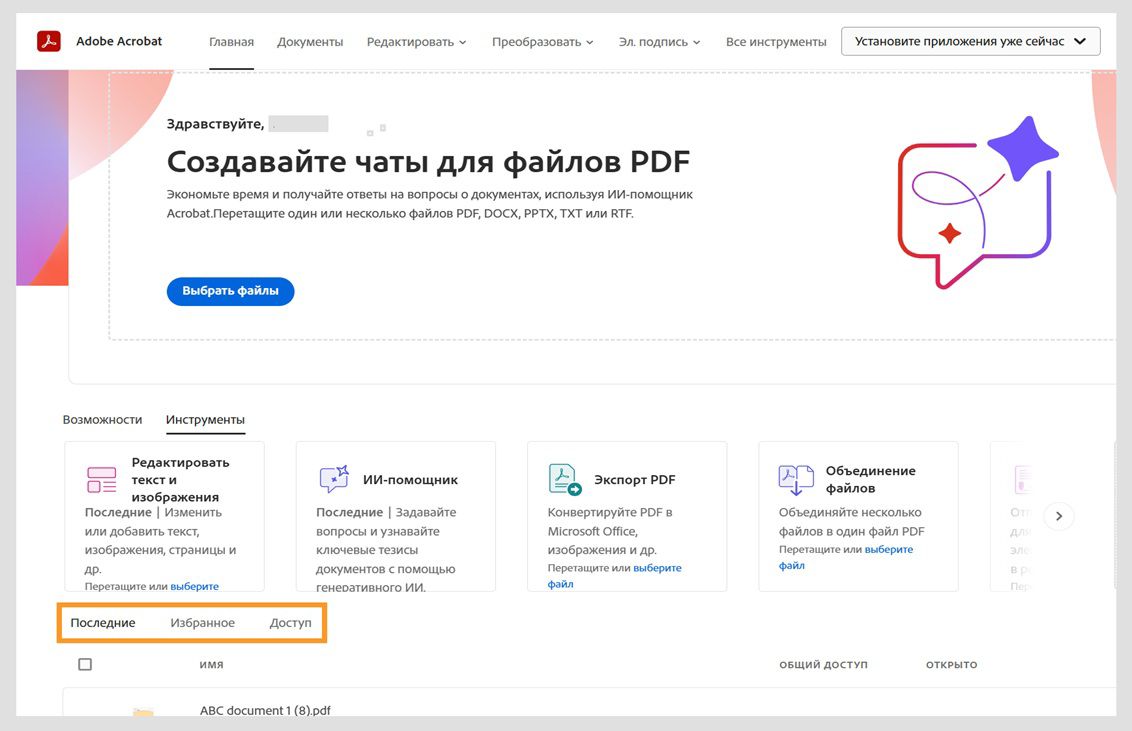The width and height of the screenshot is (1132, 731).
Task: Open the Редактировать текст и изображения tool icon
Action: [x=100, y=478]
